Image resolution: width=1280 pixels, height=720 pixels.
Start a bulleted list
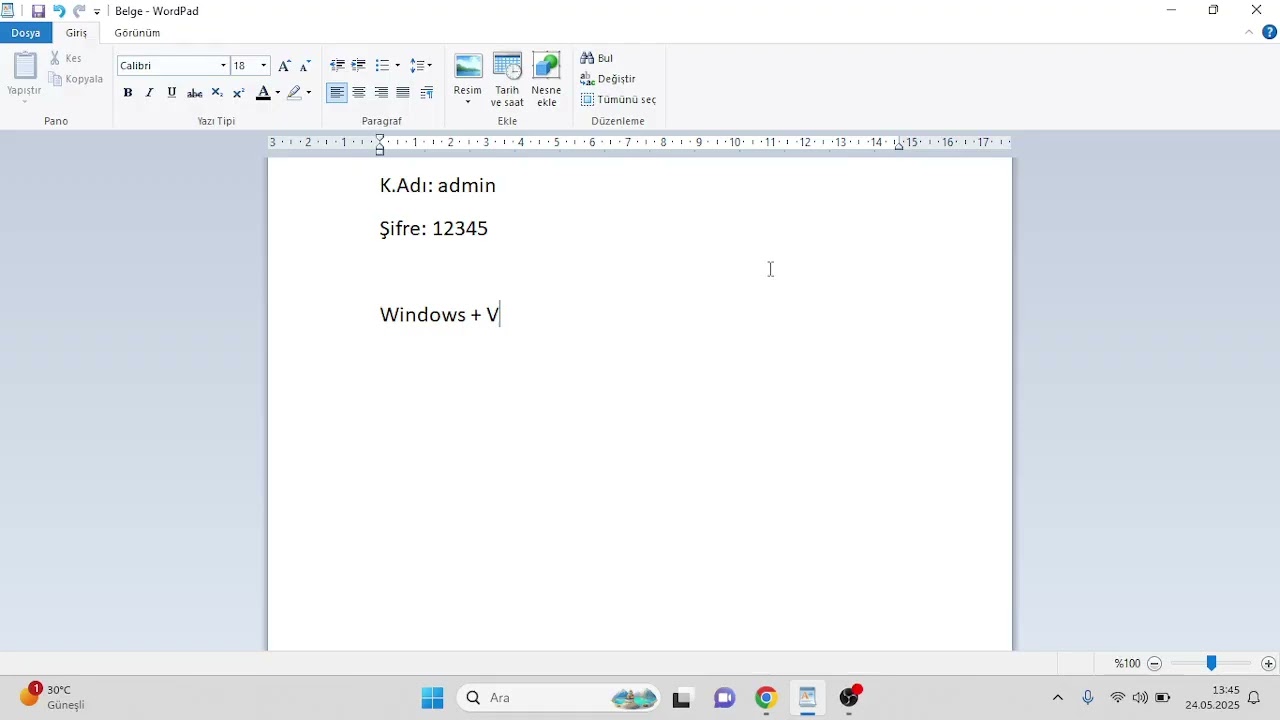[x=382, y=66]
